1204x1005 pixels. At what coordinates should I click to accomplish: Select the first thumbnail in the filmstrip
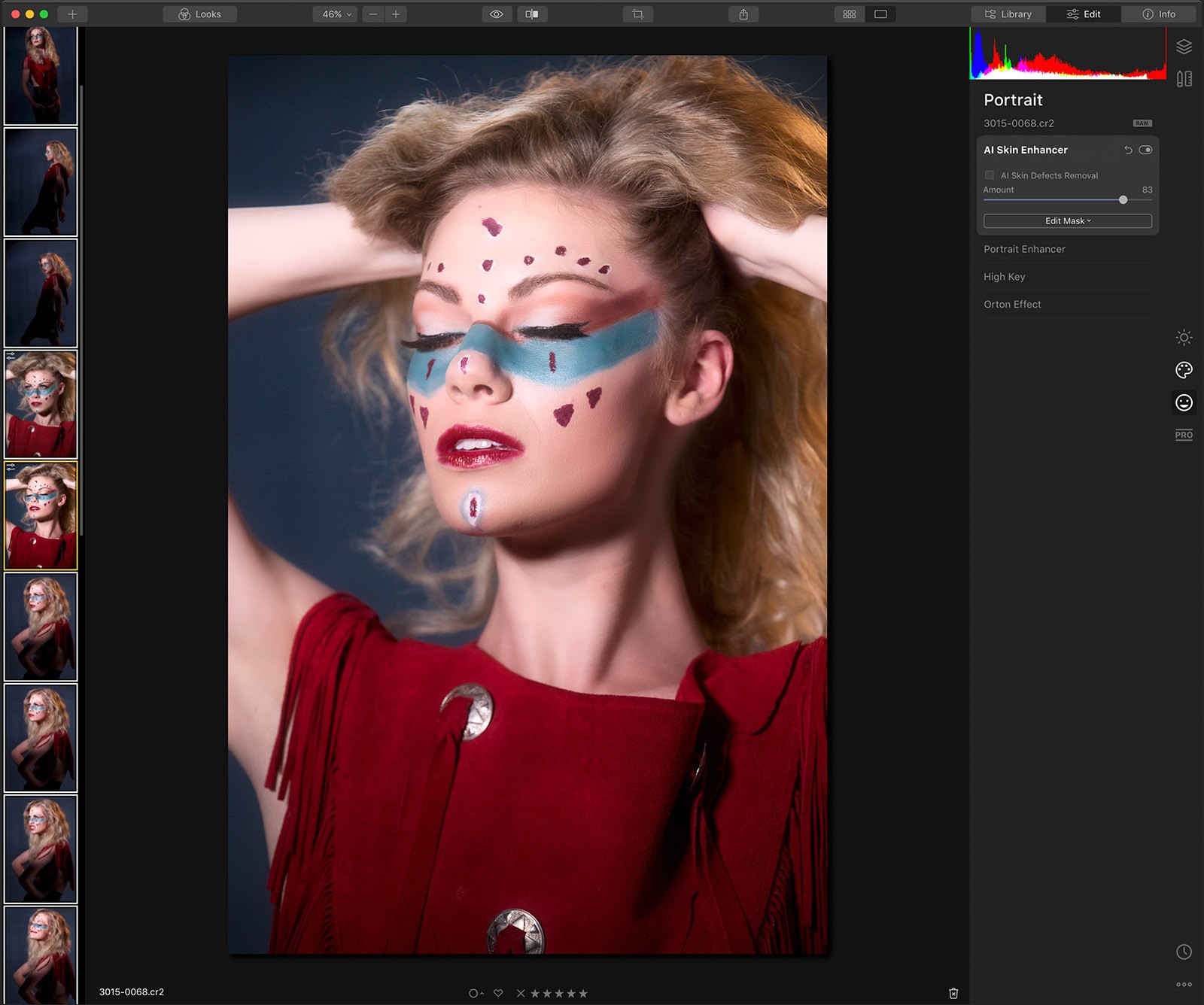[x=41, y=75]
